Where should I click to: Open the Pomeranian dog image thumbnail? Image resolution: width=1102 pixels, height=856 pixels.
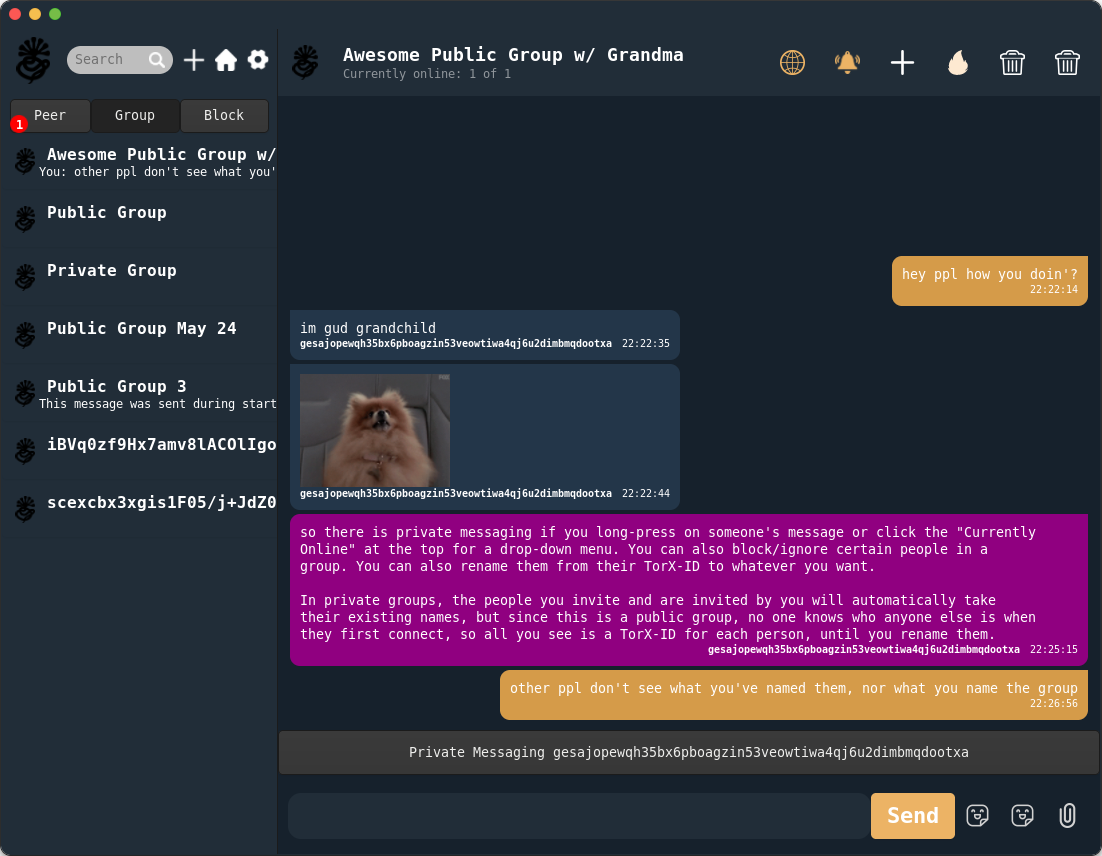(375, 430)
